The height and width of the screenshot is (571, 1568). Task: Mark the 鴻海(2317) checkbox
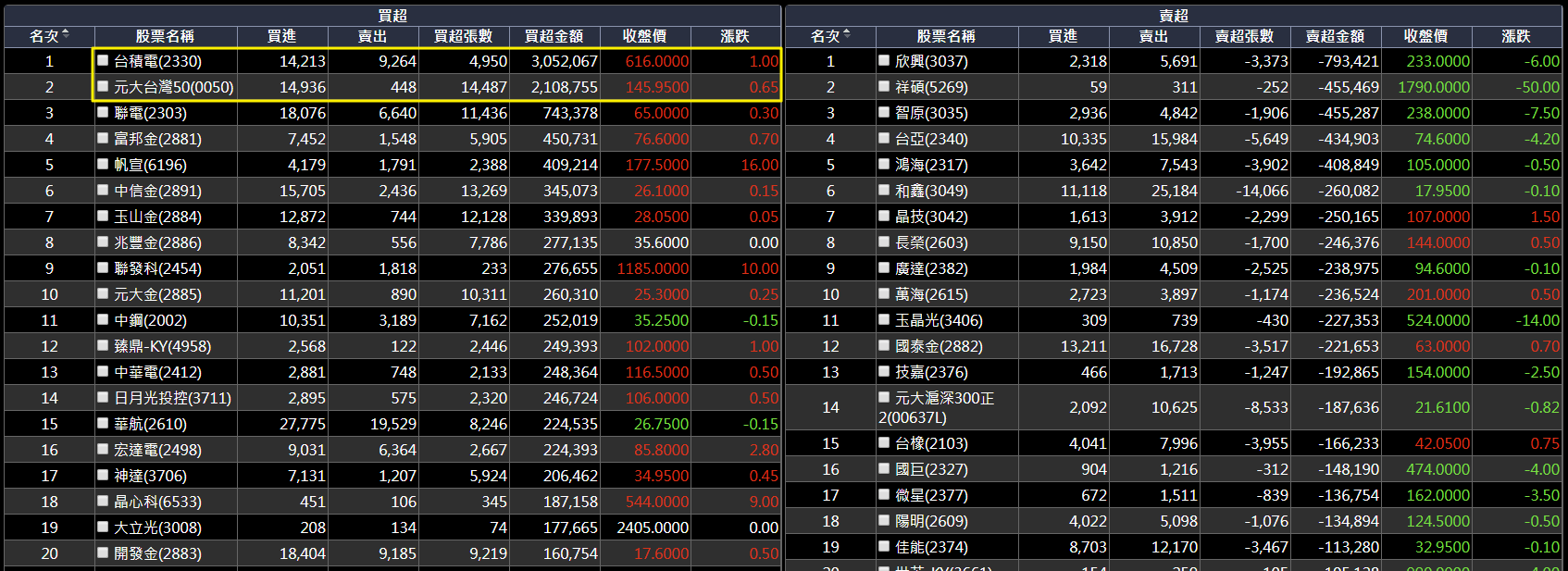(x=885, y=164)
